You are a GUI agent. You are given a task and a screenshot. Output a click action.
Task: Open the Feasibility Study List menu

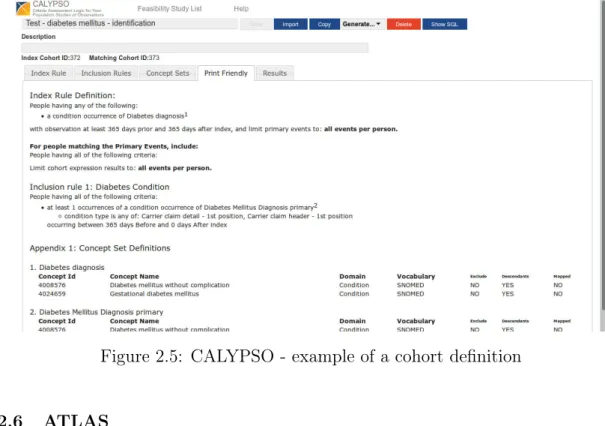169,8
